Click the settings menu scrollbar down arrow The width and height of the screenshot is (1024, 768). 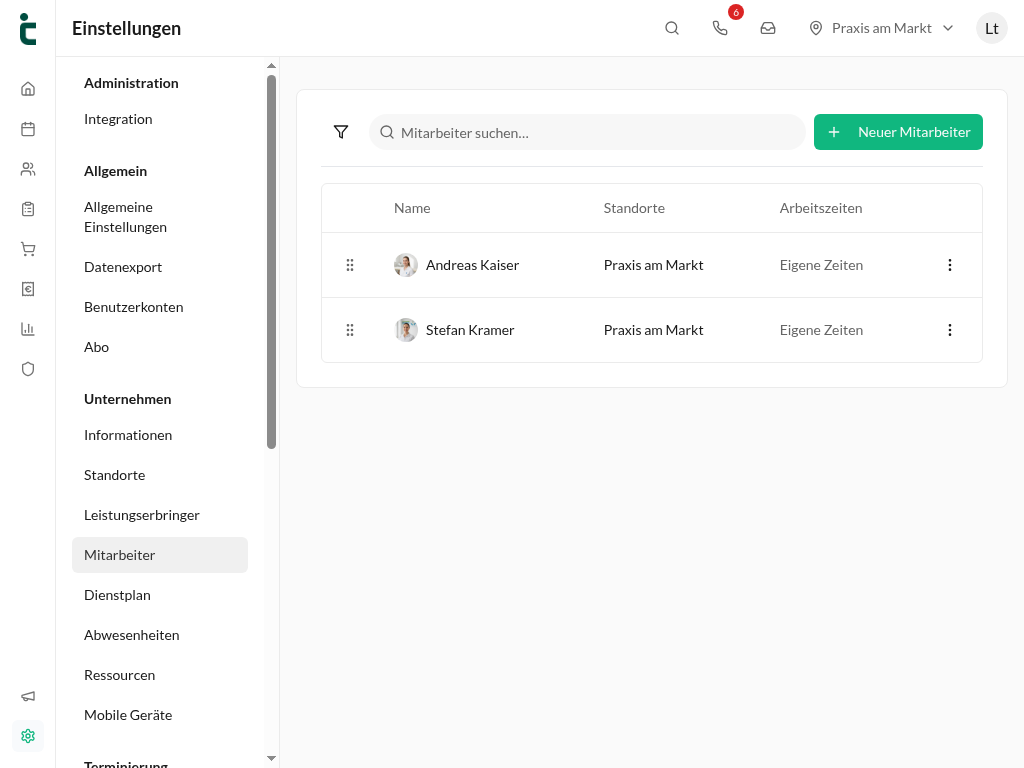coord(272,758)
